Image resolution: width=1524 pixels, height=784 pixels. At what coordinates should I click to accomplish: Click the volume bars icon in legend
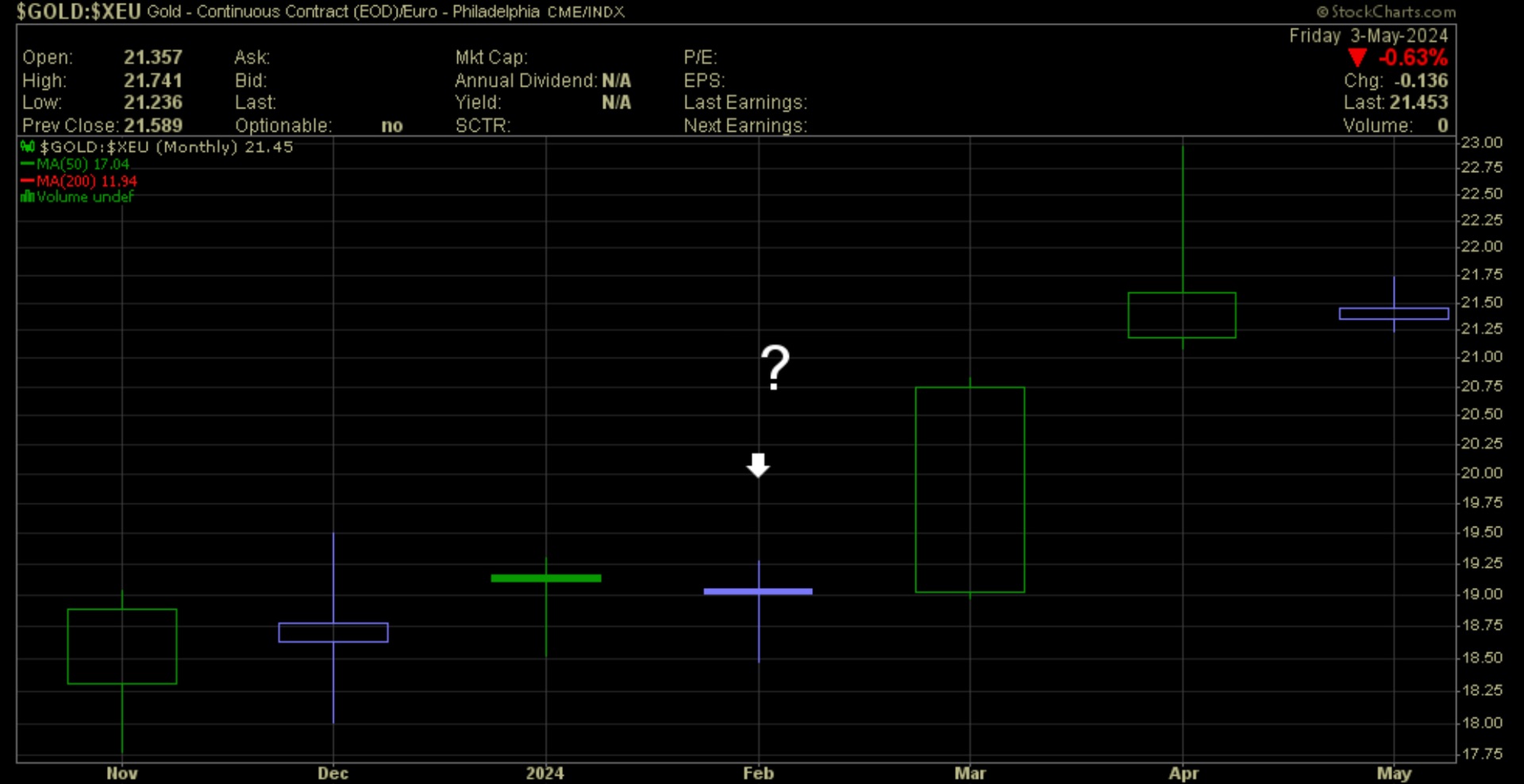pos(27,197)
